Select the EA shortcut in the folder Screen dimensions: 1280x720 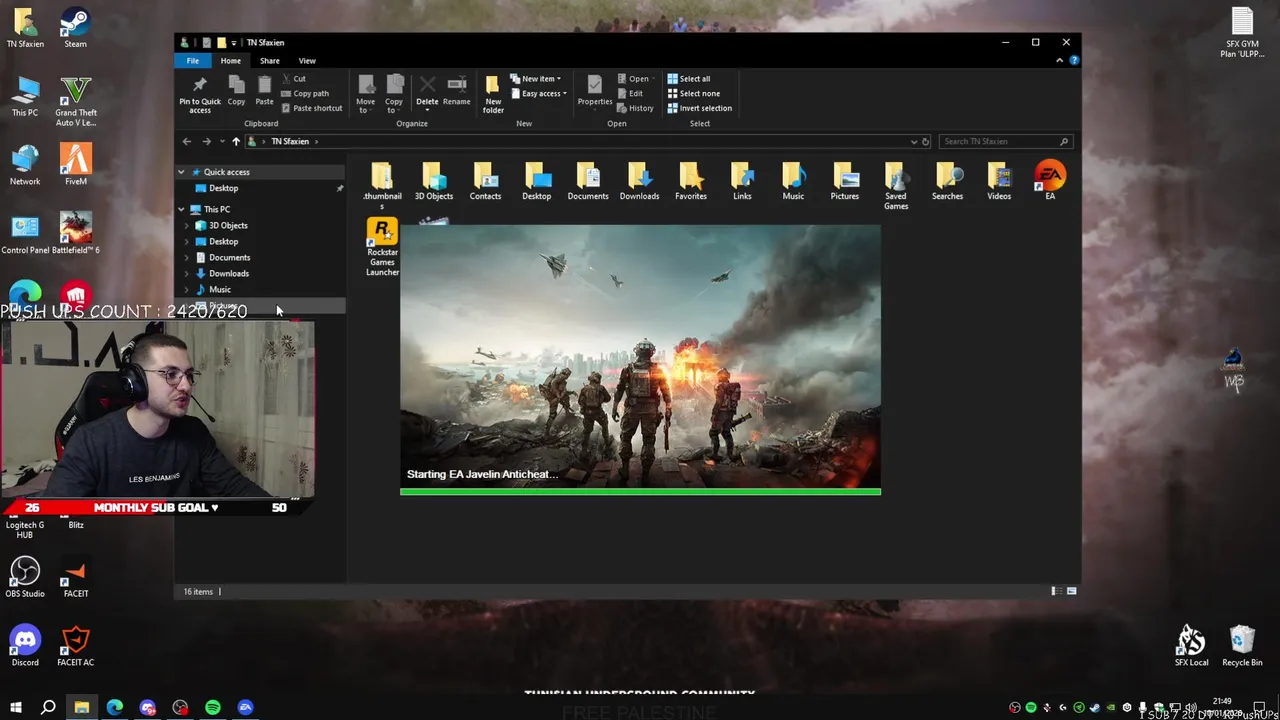[1050, 182]
